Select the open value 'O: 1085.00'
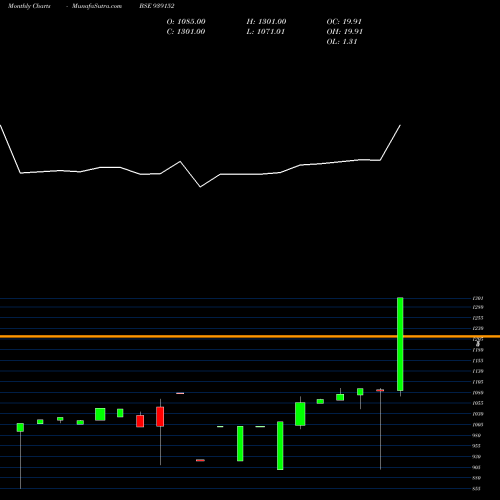The width and height of the screenshot is (500, 500). pos(186,22)
